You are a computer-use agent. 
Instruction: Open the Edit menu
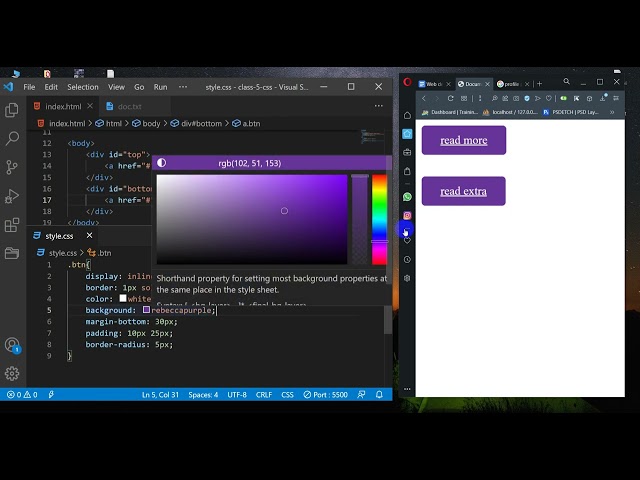[51, 87]
